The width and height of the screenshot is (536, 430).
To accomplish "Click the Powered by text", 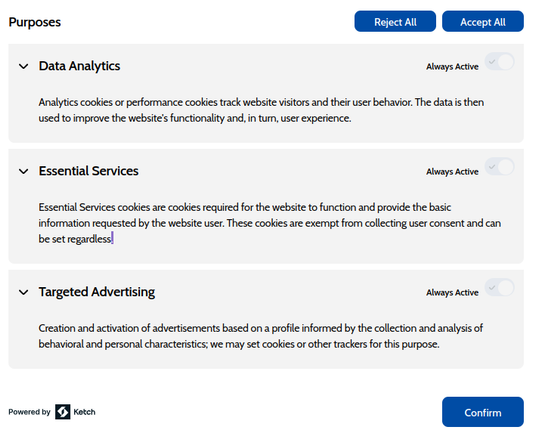I will (29, 412).
